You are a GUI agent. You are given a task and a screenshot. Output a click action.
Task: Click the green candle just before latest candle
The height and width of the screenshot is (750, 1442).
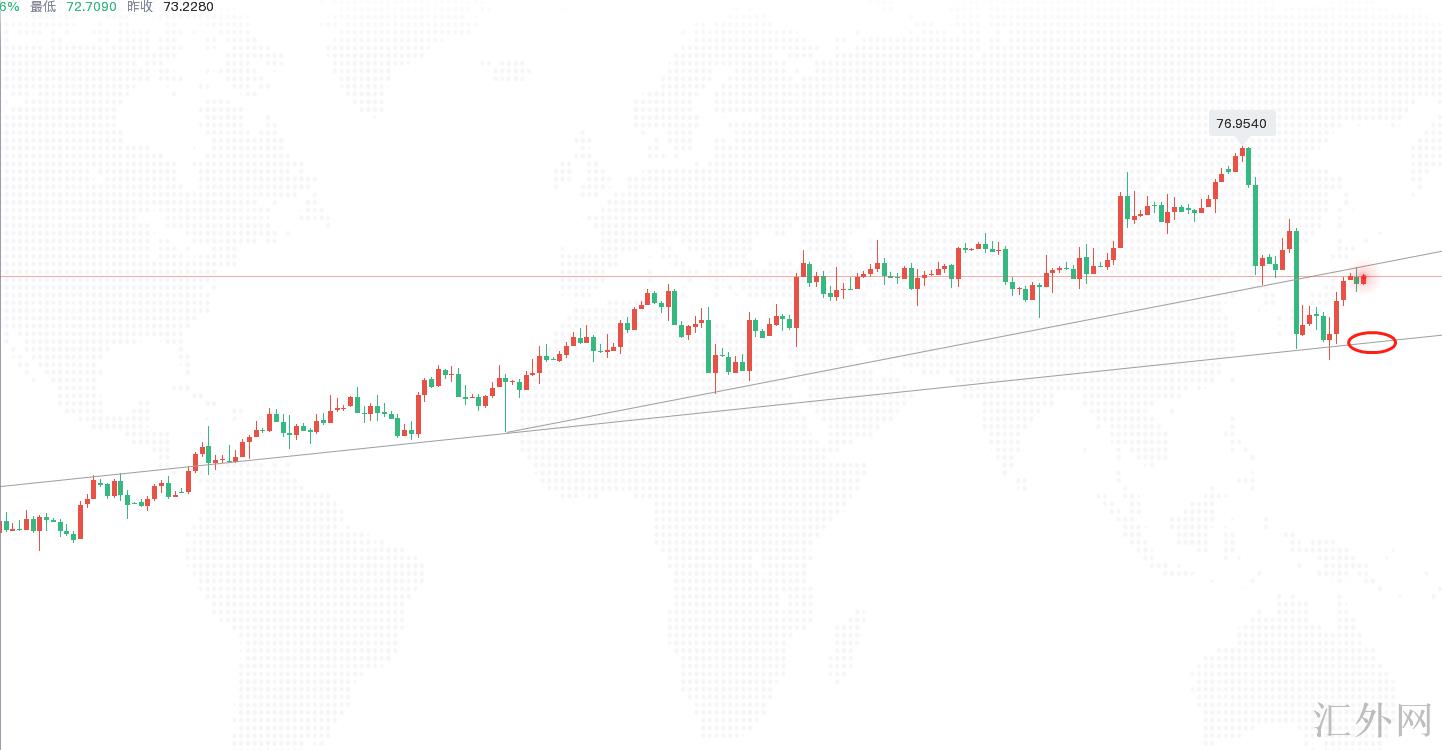point(1356,280)
